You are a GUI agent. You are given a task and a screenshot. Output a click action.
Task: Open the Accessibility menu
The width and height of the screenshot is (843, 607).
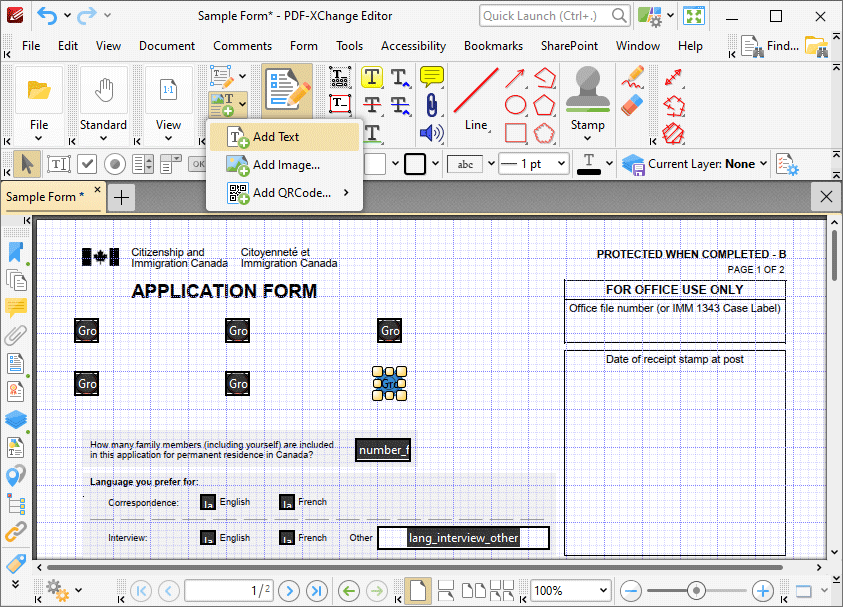(413, 46)
